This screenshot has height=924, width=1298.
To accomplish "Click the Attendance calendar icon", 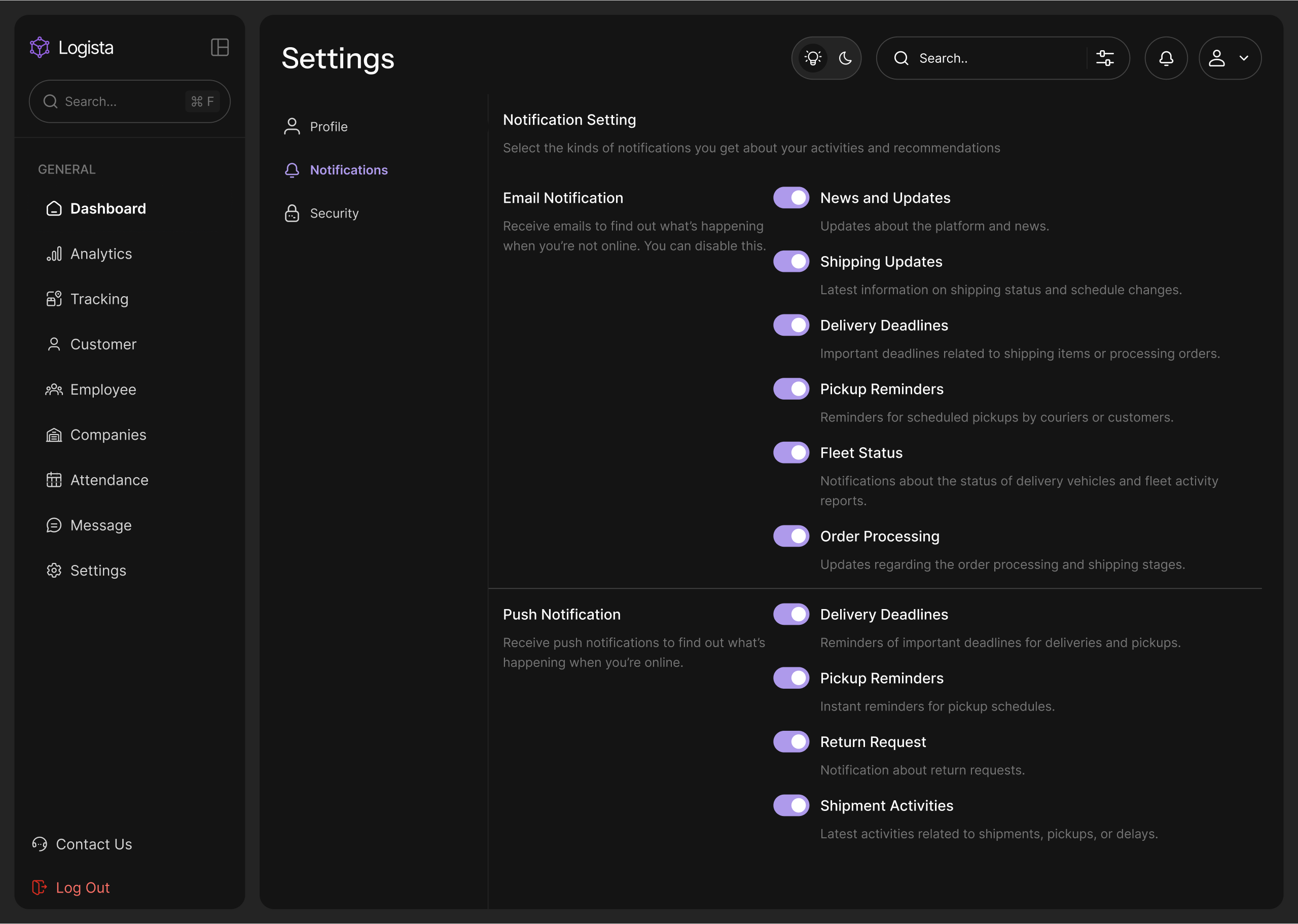I will [54, 480].
